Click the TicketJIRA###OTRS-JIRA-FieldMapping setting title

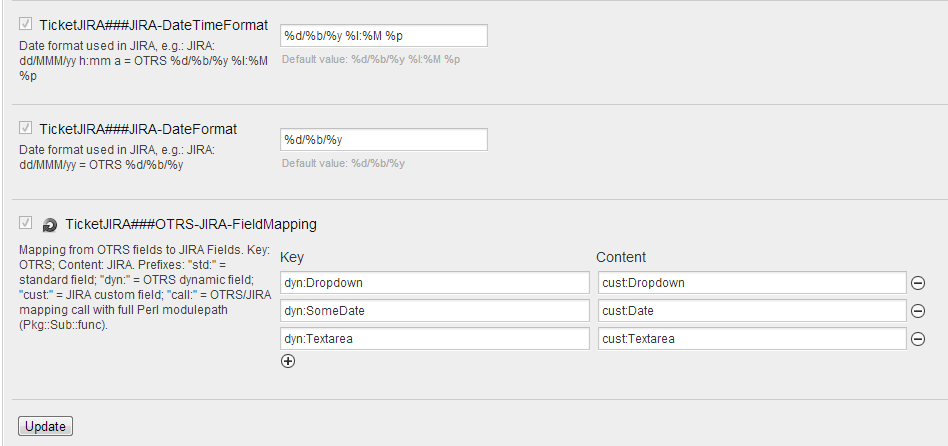point(191,225)
